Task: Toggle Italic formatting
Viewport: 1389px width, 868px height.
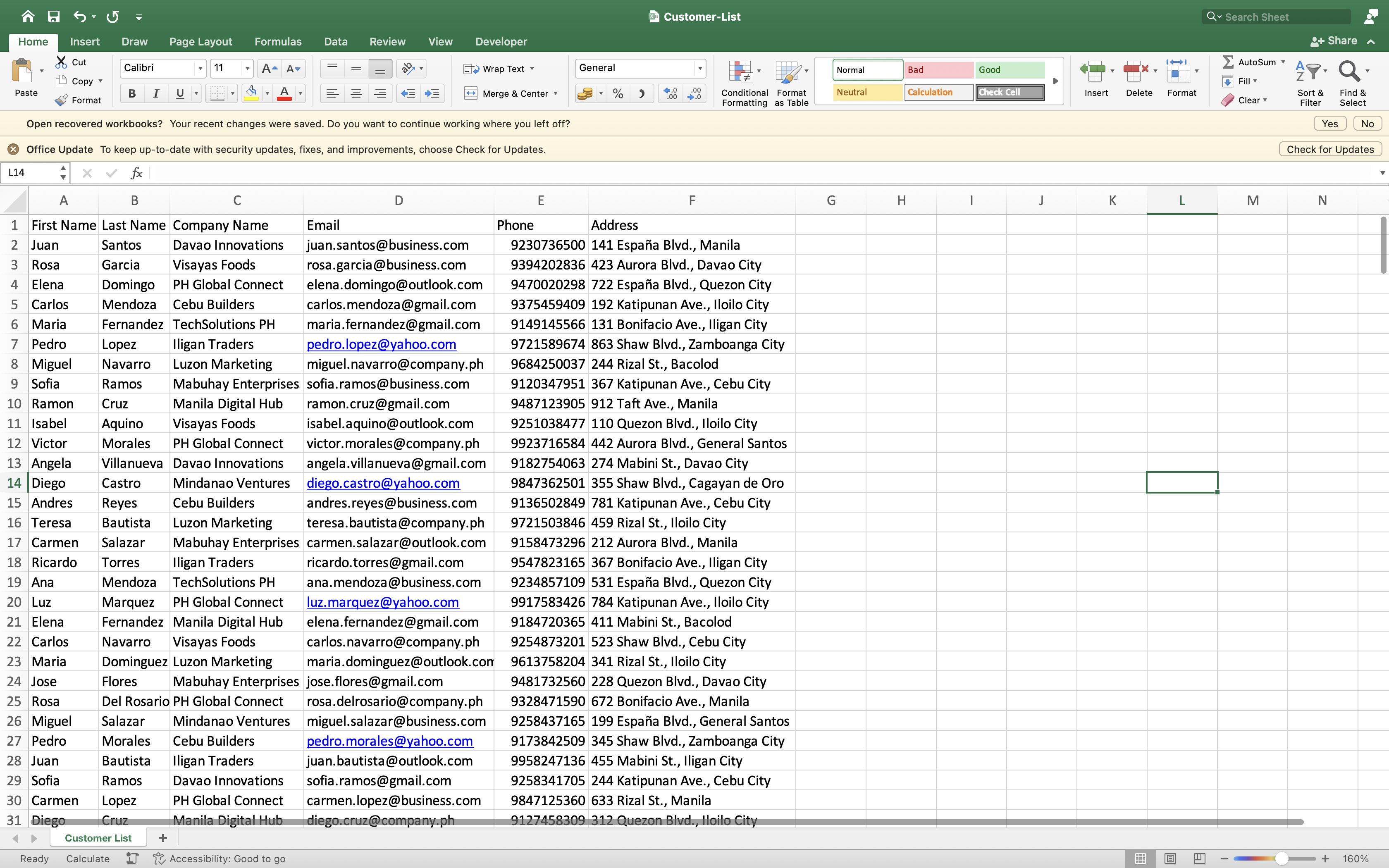Action: [155, 93]
